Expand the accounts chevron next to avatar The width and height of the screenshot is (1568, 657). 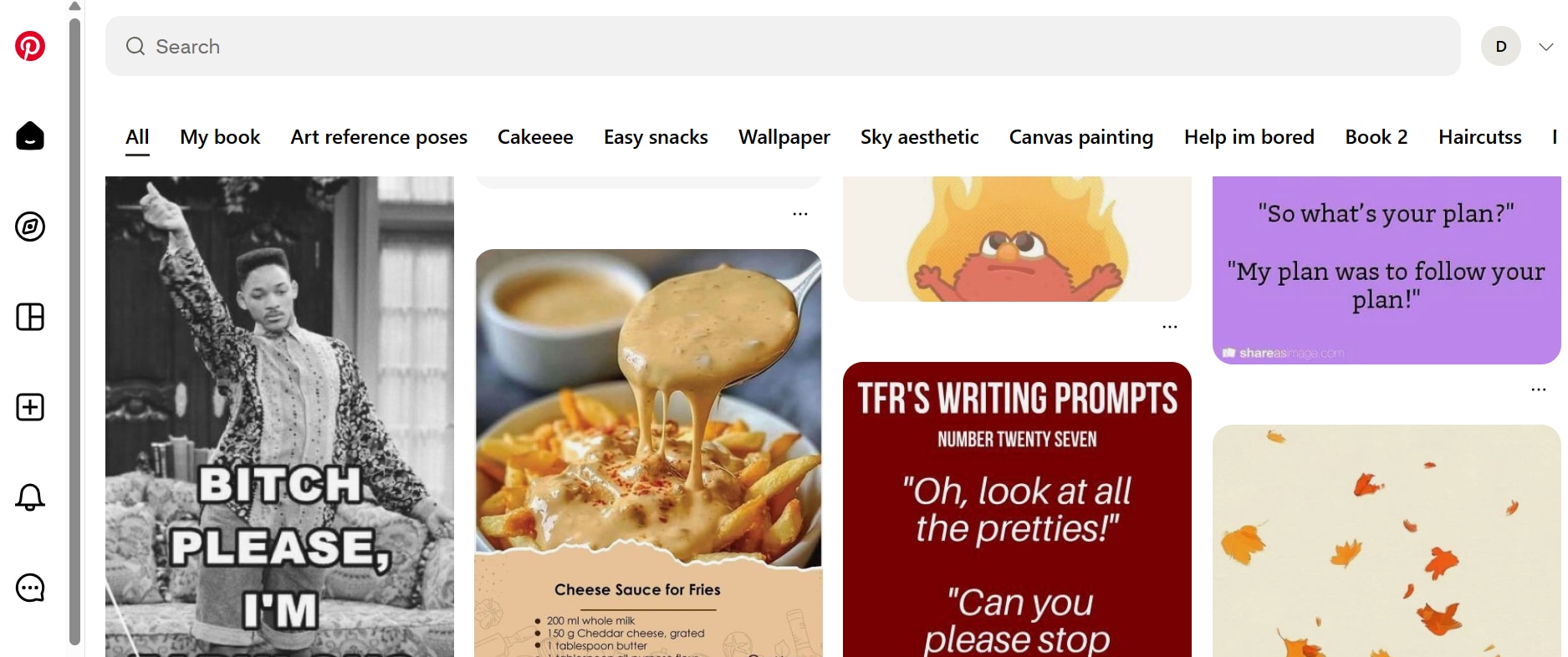click(1546, 47)
